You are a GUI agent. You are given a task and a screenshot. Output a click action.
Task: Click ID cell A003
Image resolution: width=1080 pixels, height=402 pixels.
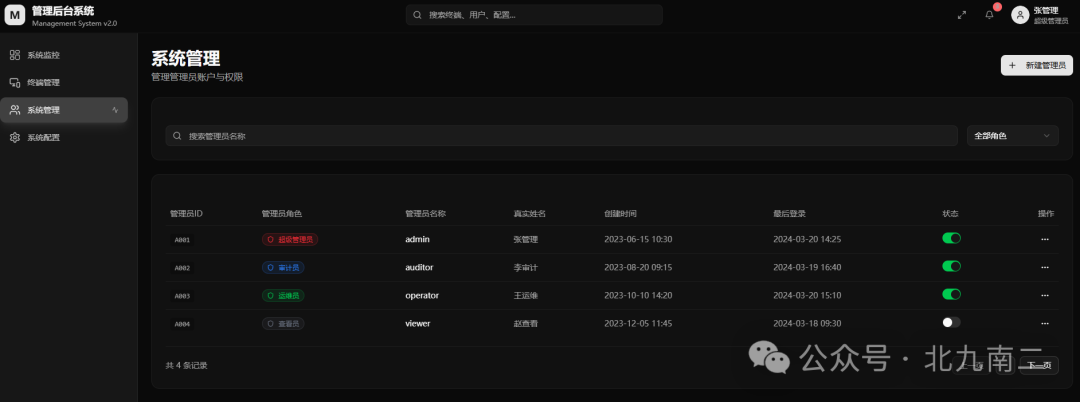tap(183, 296)
